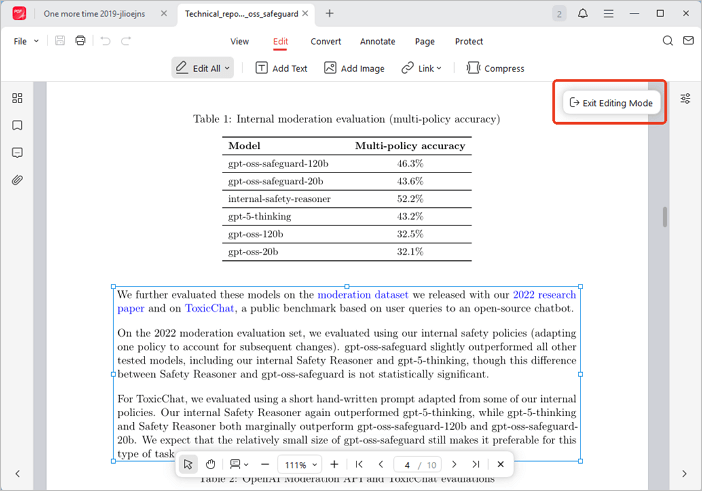Click the 52.2% accuracy value

point(410,199)
